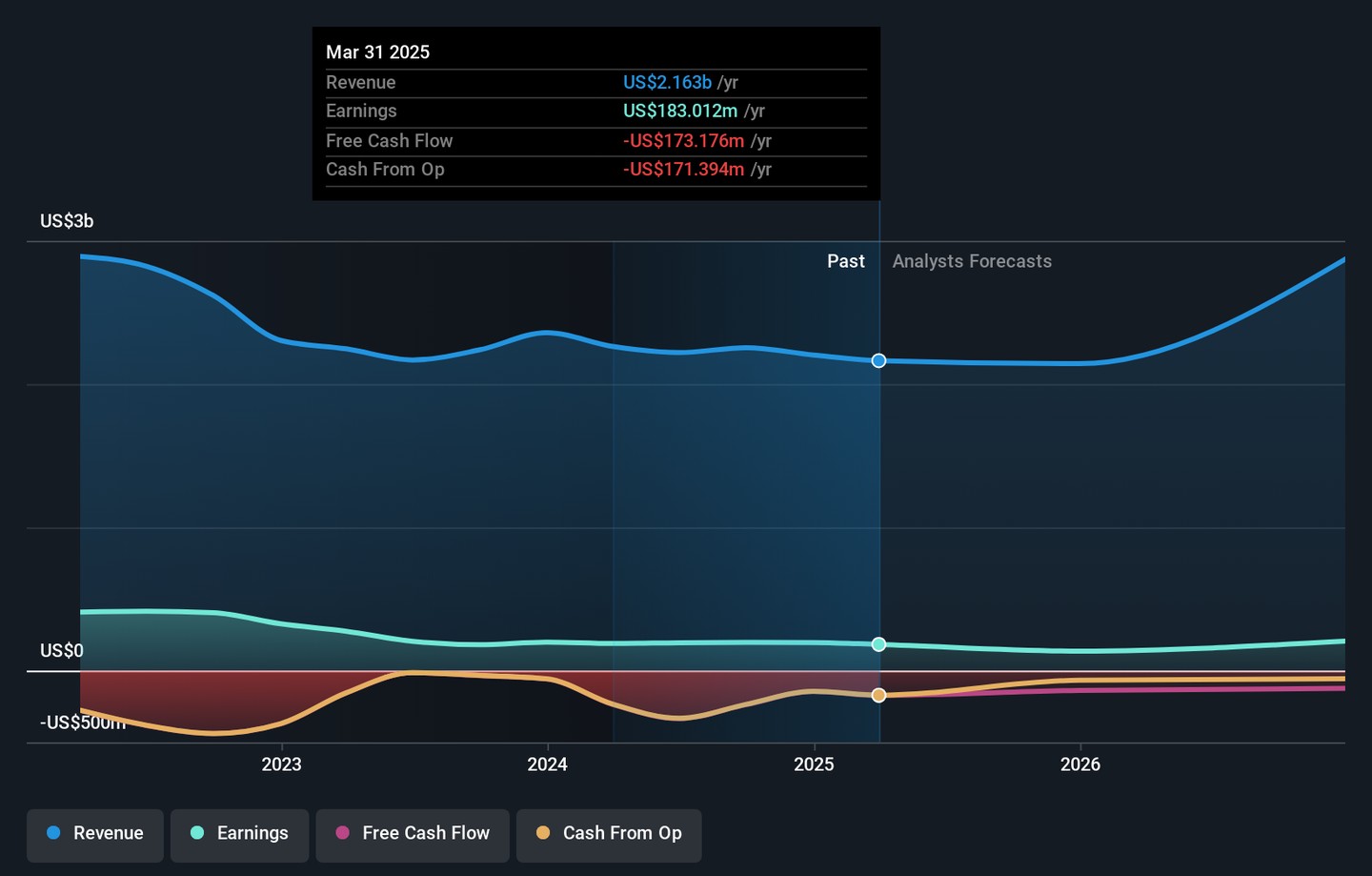Select the 2023 x-axis label

click(281, 764)
